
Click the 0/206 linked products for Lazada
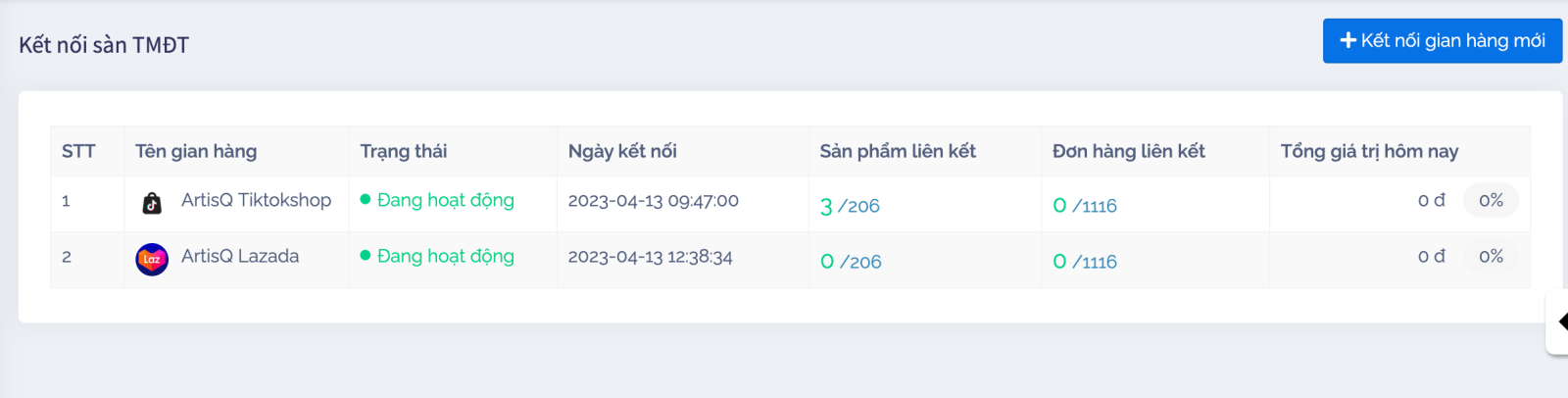tap(850, 262)
